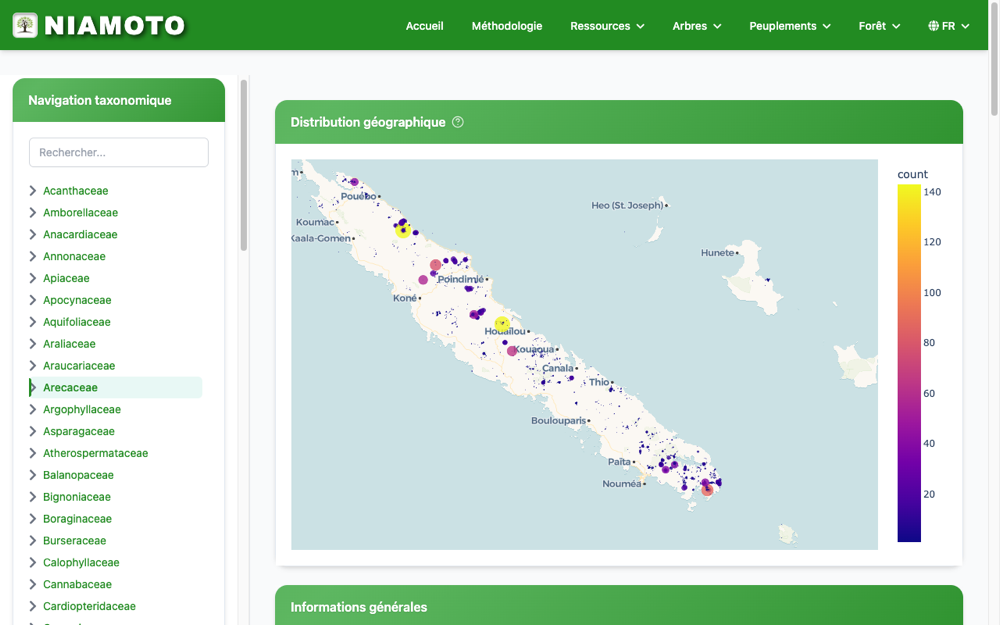The height and width of the screenshot is (625, 1000).
Task: Expand the Cardiopteridaceae family chevron
Action: (33, 606)
